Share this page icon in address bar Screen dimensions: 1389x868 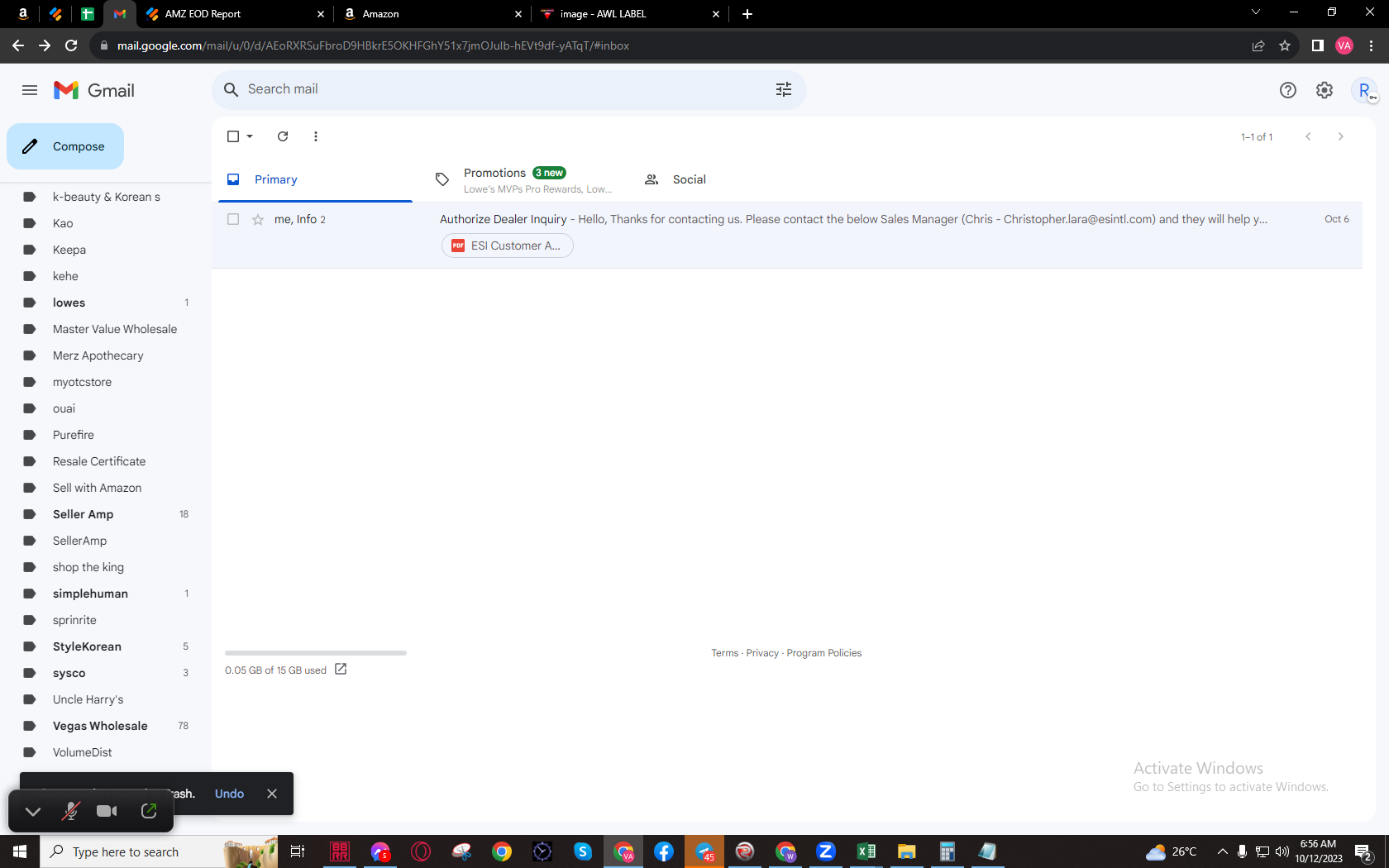tap(1258, 45)
